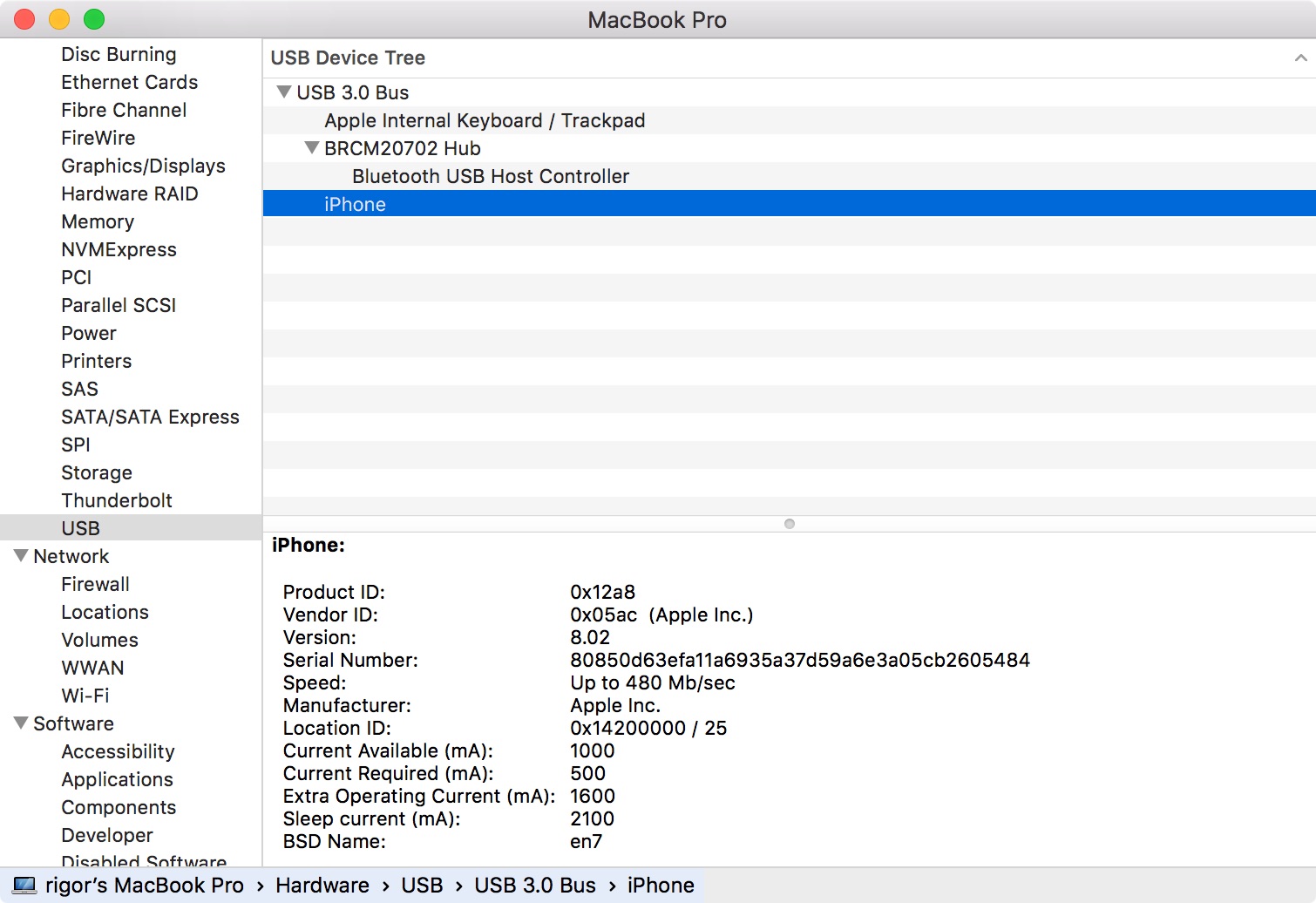Click USB in the path bar
The height and width of the screenshot is (903, 1316).
click(x=422, y=886)
